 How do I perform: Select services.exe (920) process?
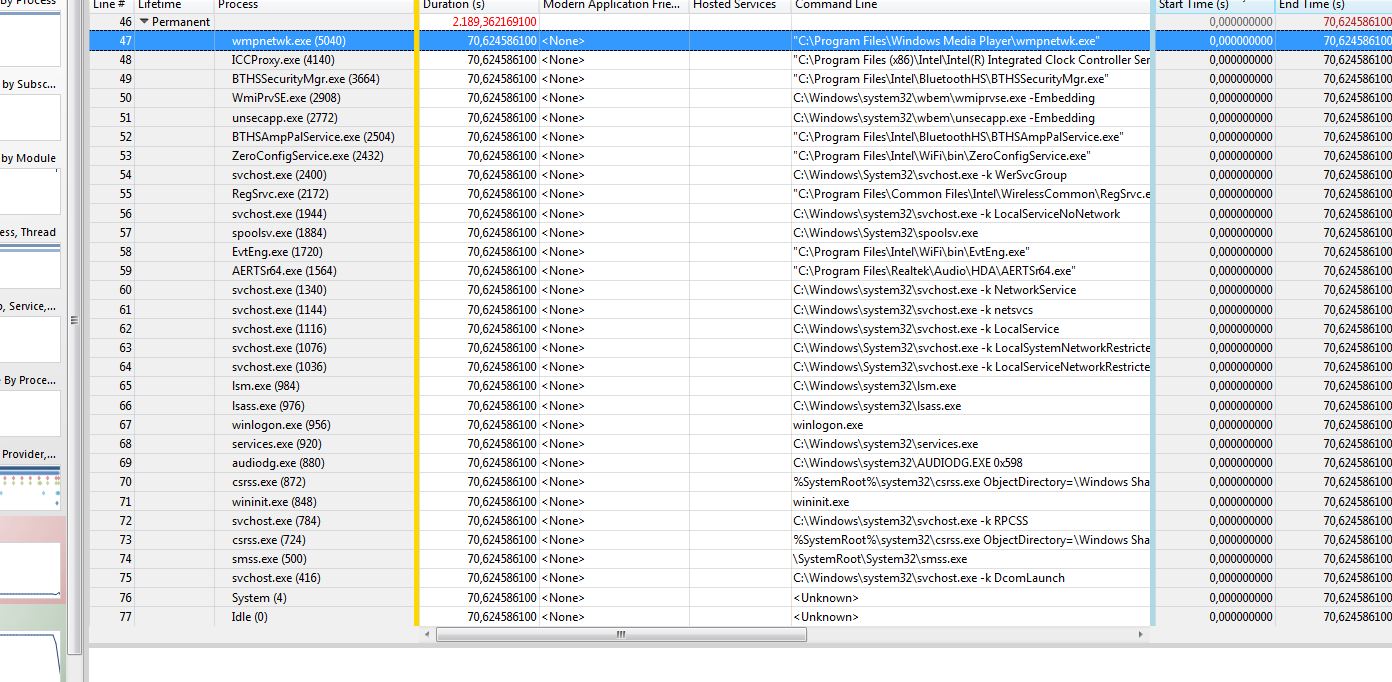[277, 444]
